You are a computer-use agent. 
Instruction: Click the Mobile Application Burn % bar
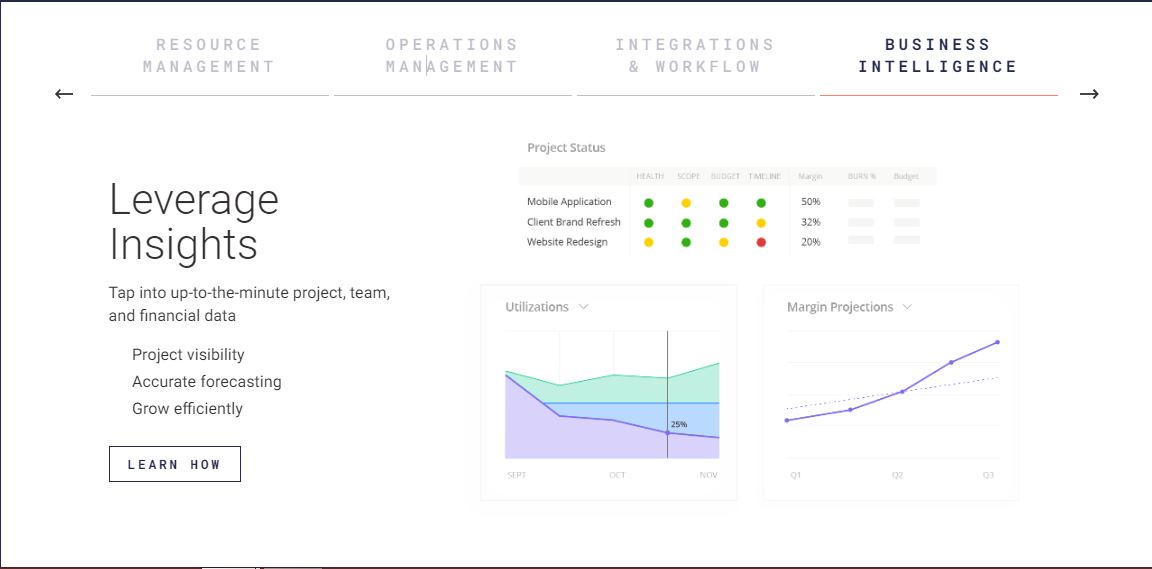861,203
